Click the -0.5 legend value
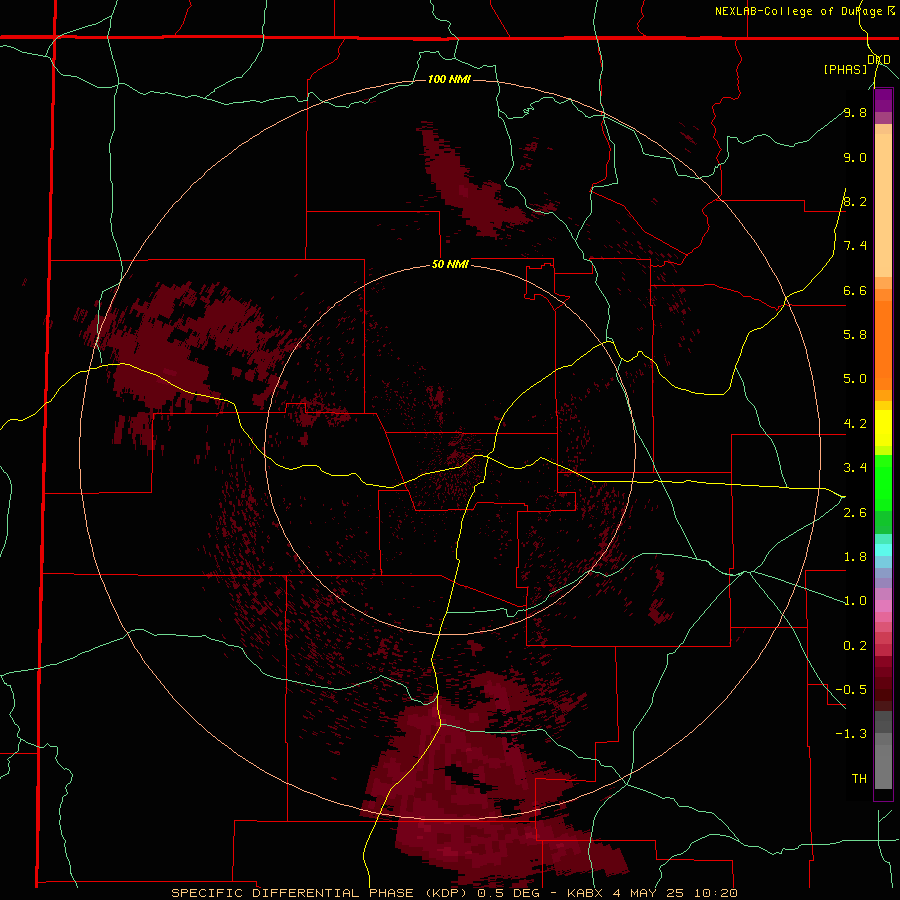 (851, 690)
